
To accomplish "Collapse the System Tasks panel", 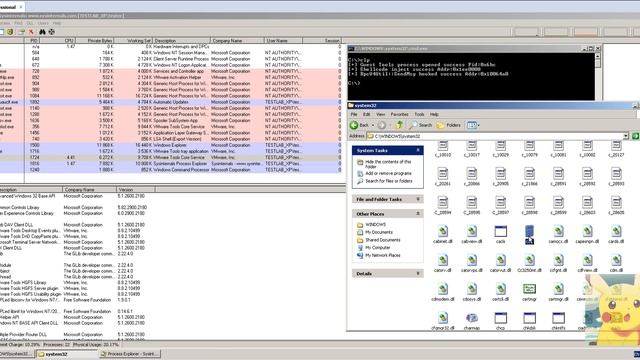I will (x=418, y=151).
